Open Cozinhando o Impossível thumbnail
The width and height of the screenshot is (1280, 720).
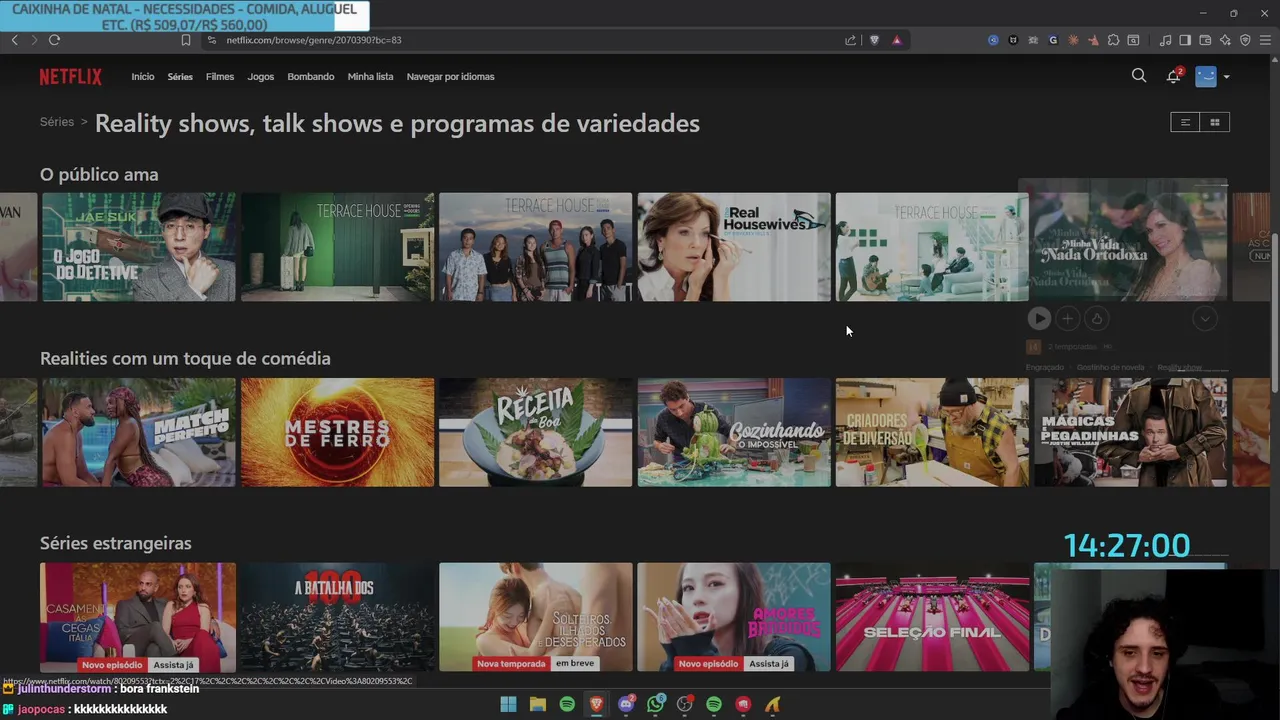coord(734,432)
